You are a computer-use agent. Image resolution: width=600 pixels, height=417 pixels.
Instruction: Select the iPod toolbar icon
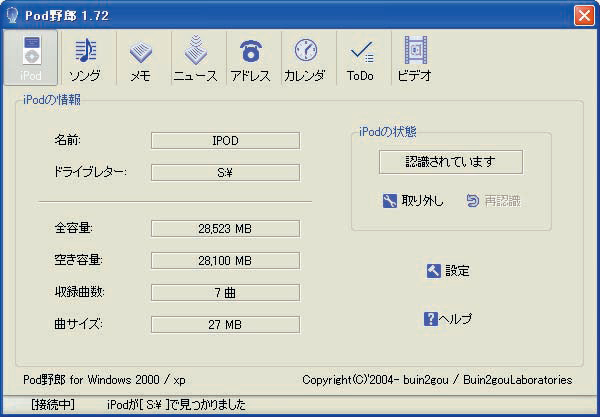click(31, 58)
